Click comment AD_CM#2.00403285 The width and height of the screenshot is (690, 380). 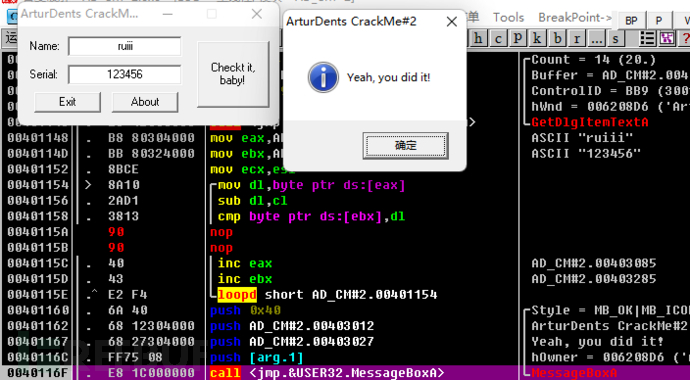click(x=594, y=279)
